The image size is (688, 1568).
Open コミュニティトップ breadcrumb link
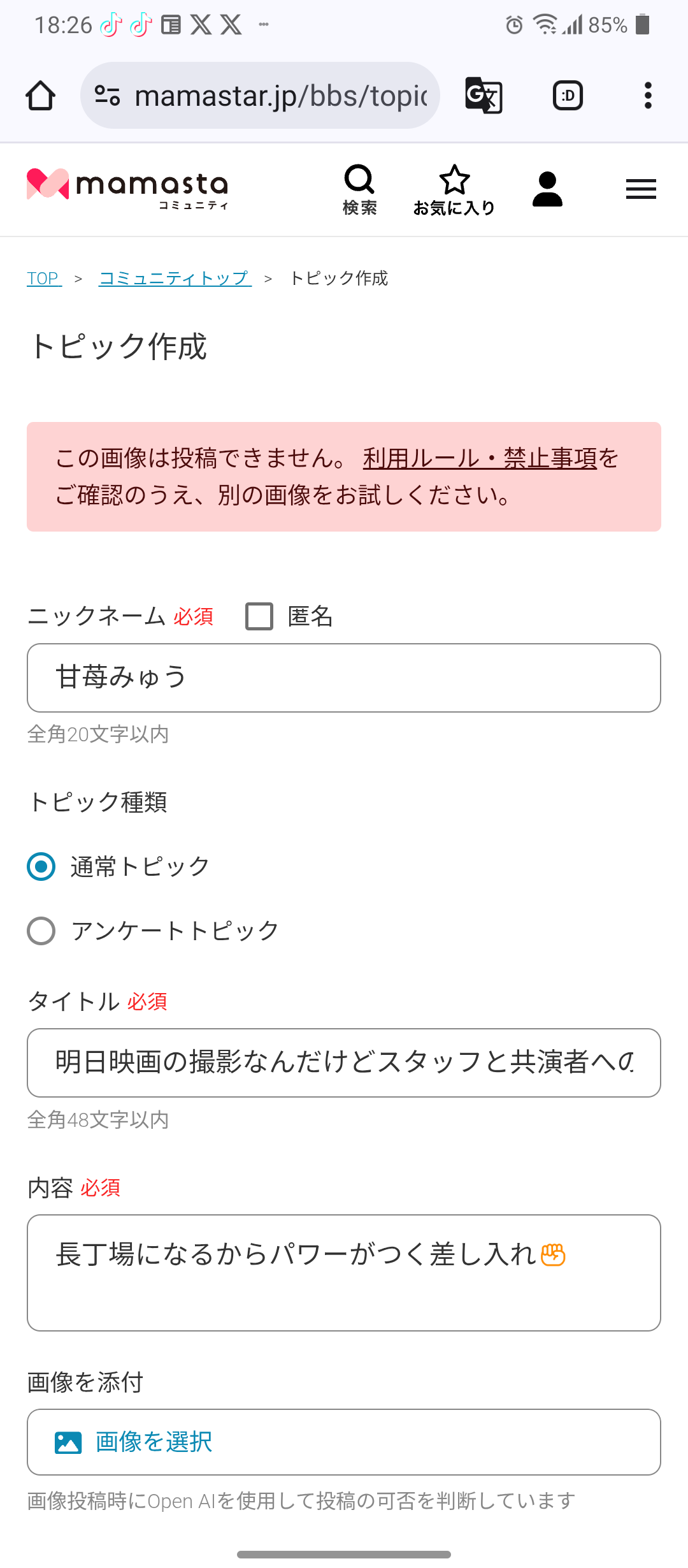(x=175, y=279)
